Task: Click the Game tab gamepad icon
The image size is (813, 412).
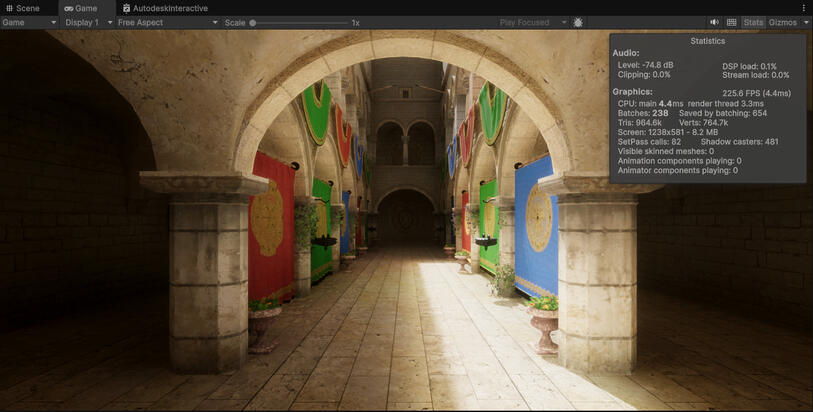Action: coord(69,8)
